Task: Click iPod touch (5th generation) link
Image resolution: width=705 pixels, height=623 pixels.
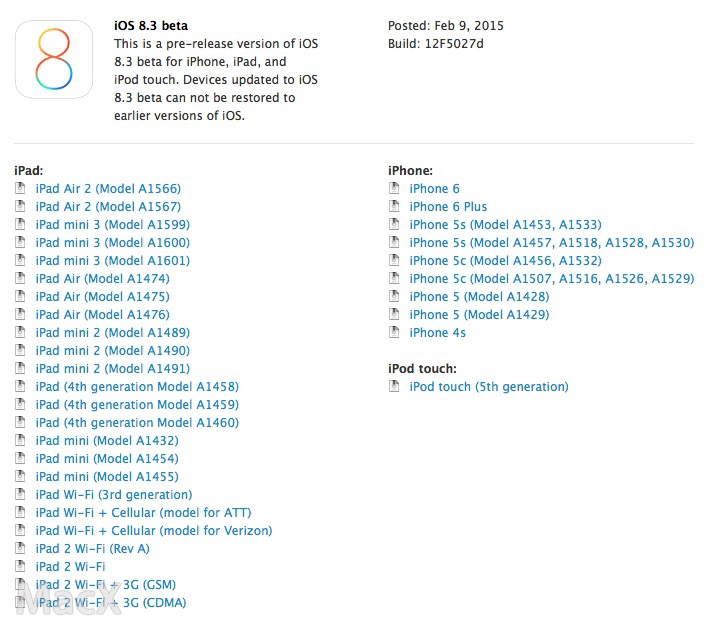Action: pos(488,387)
